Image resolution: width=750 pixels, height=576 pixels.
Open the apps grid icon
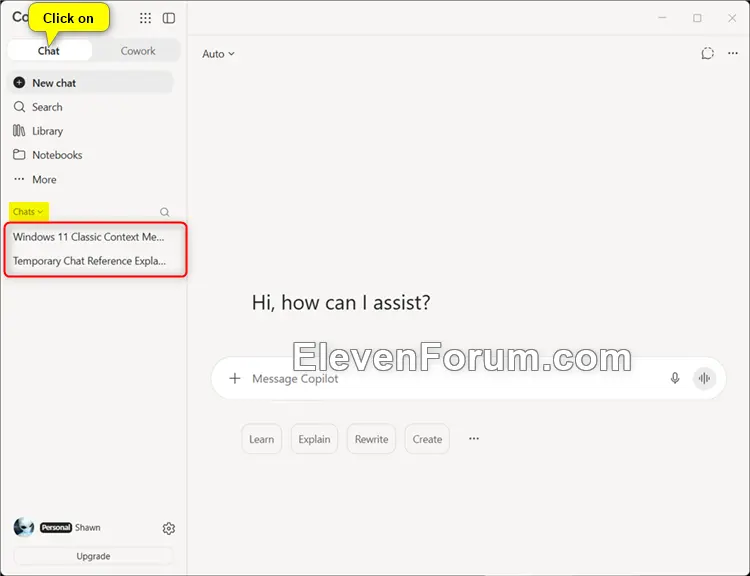(x=145, y=18)
